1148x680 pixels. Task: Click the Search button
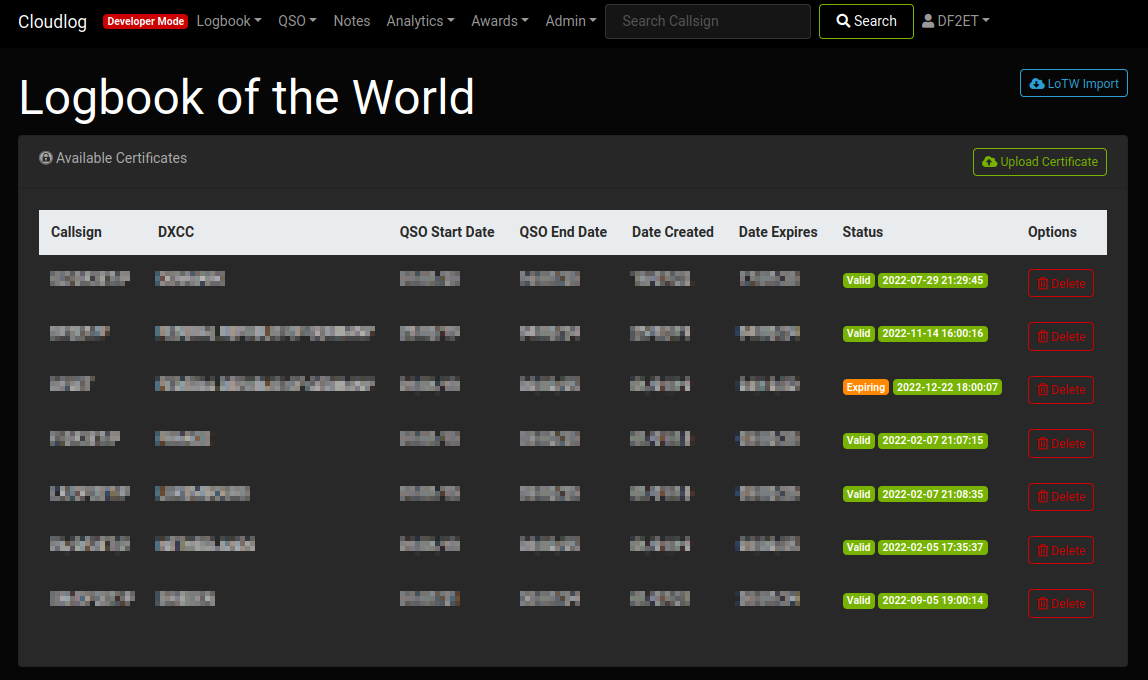pyautogui.click(x=866, y=21)
